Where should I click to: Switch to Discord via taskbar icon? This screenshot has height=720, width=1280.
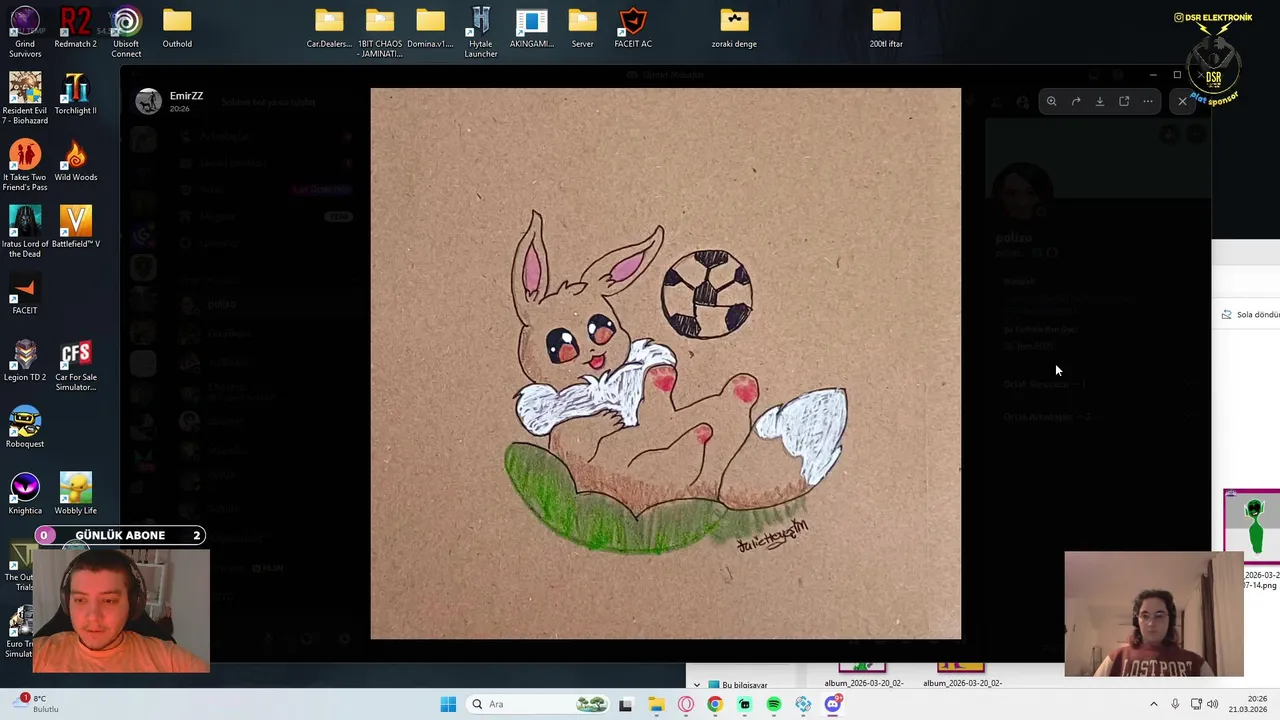[x=833, y=704]
